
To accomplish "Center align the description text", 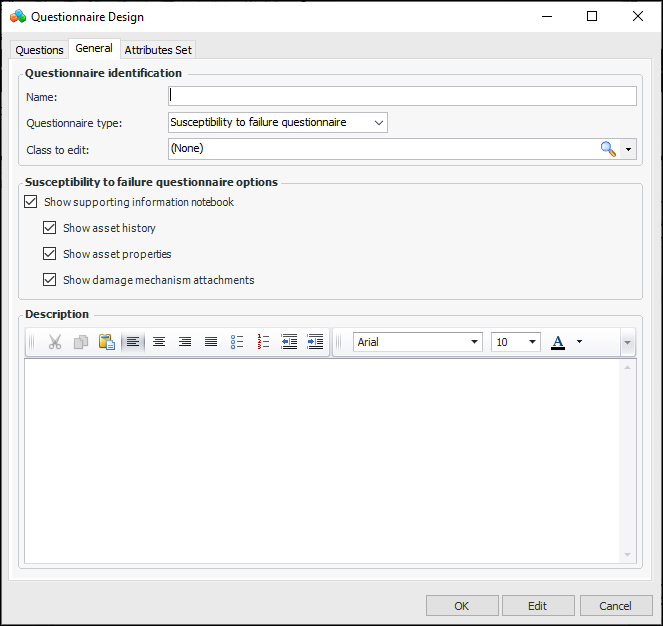I will [x=159, y=342].
